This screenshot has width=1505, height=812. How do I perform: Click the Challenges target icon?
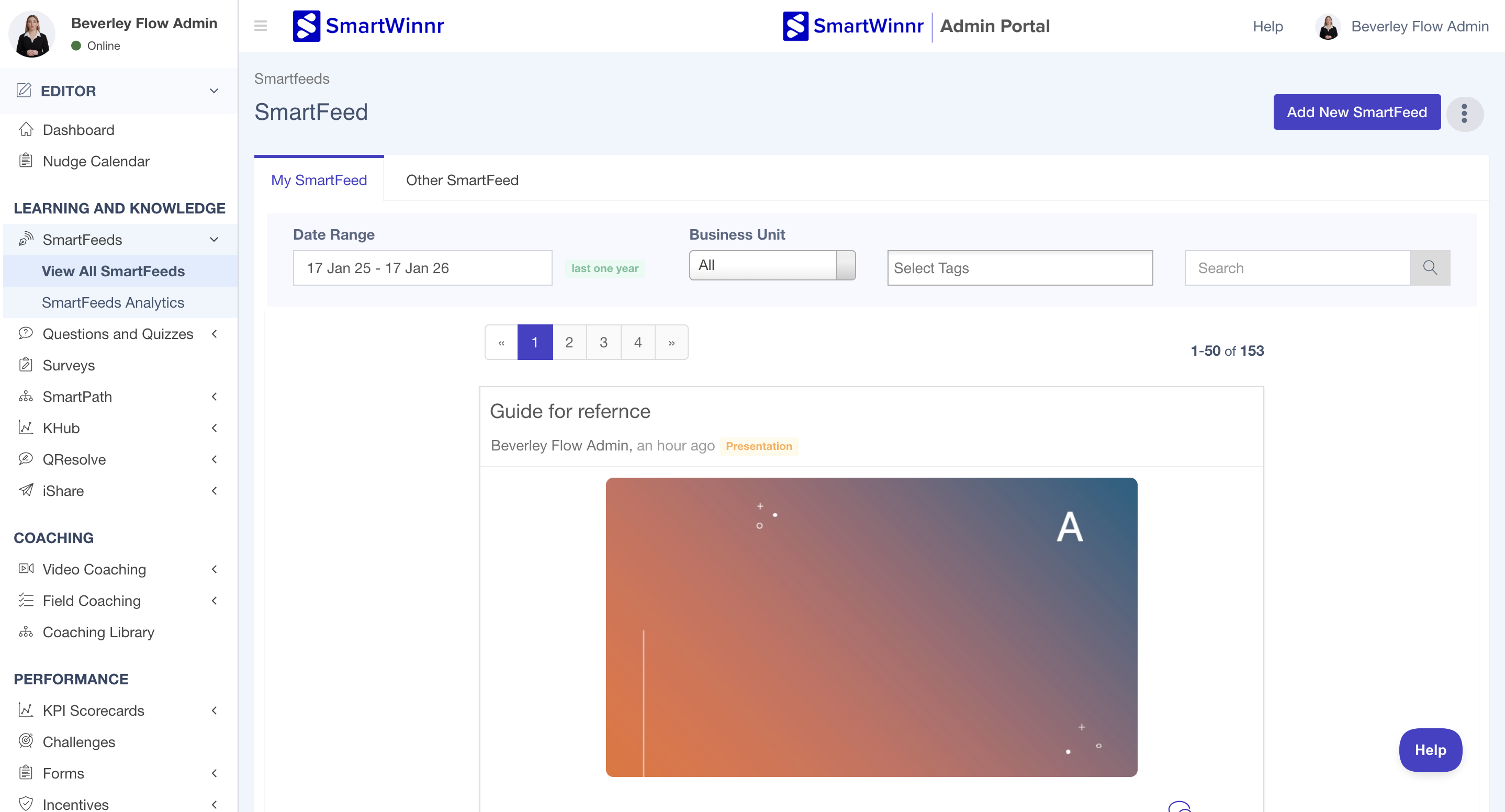[26, 741]
